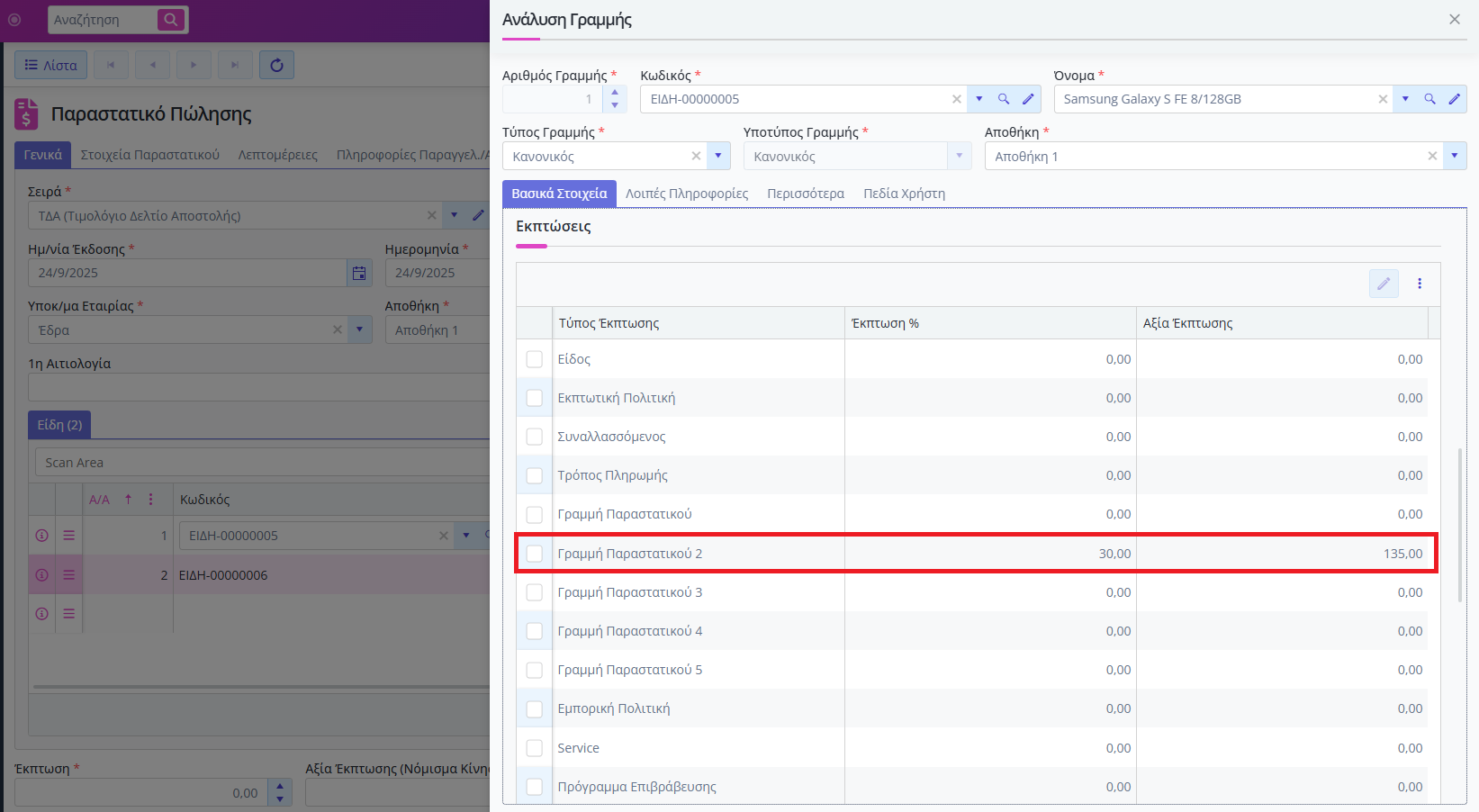
Task: Close the Ανάλυση Γραμμής panel
Action: click(x=1455, y=19)
